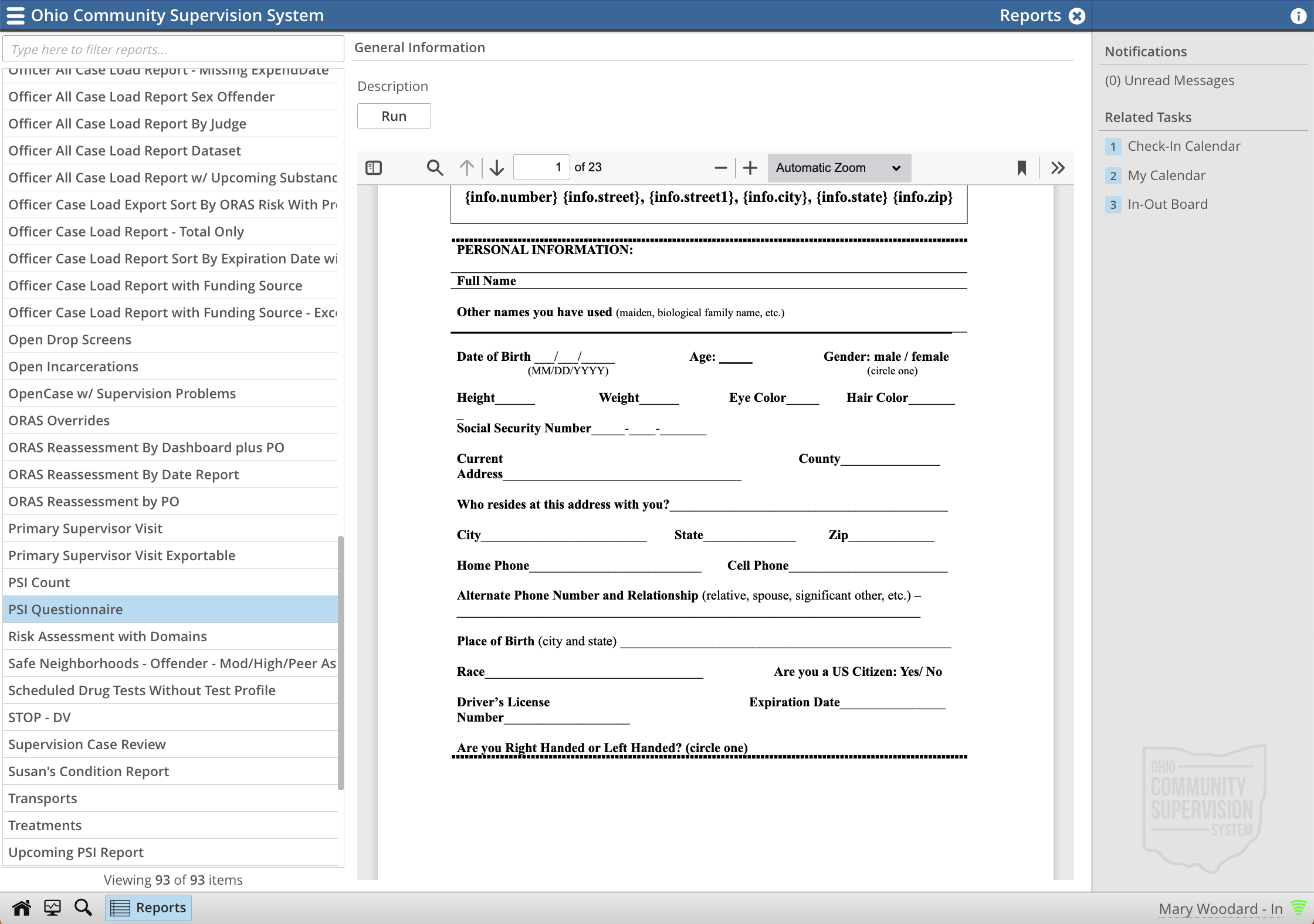This screenshot has width=1314, height=924.
Task: Open the Check-In Calendar task
Action: point(1183,145)
